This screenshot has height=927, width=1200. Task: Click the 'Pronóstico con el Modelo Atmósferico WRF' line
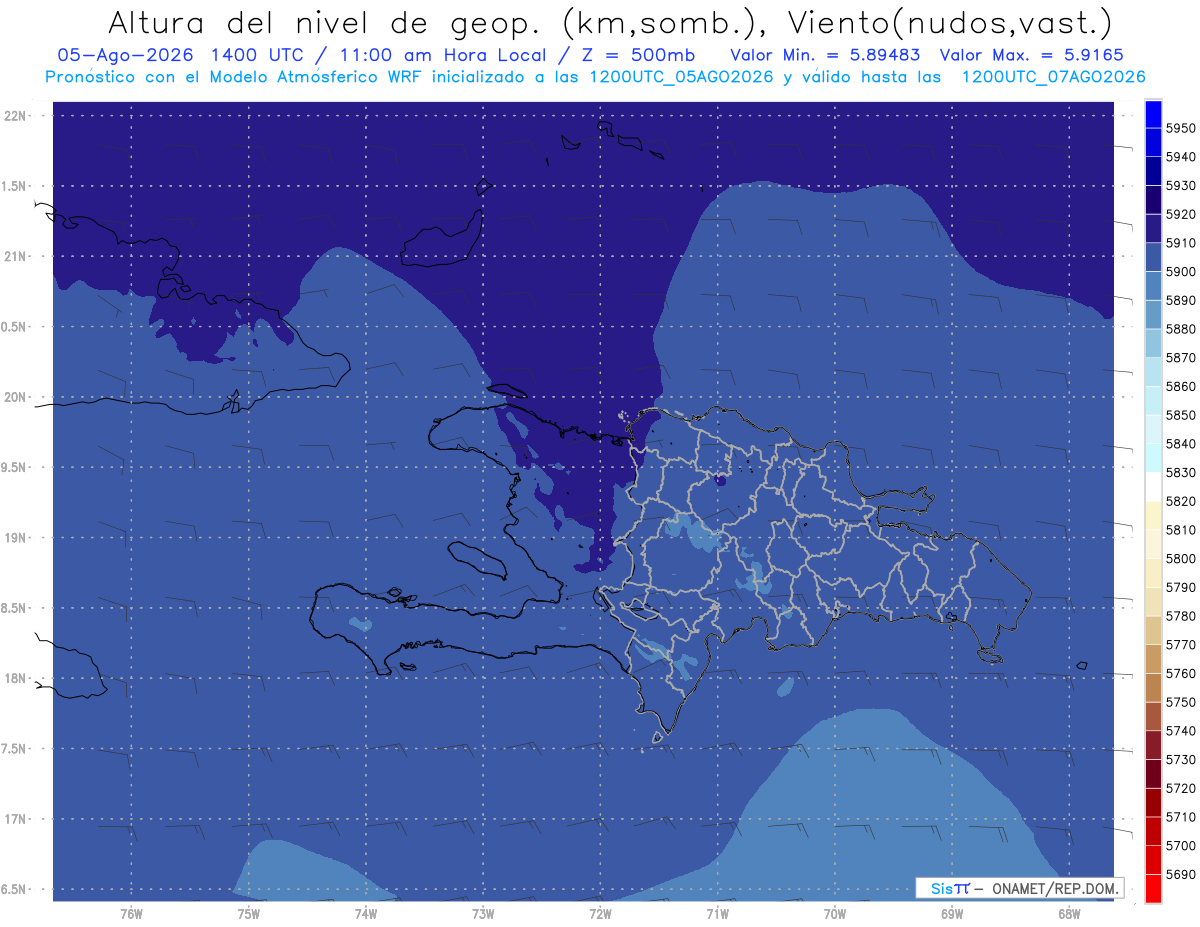coord(234,76)
